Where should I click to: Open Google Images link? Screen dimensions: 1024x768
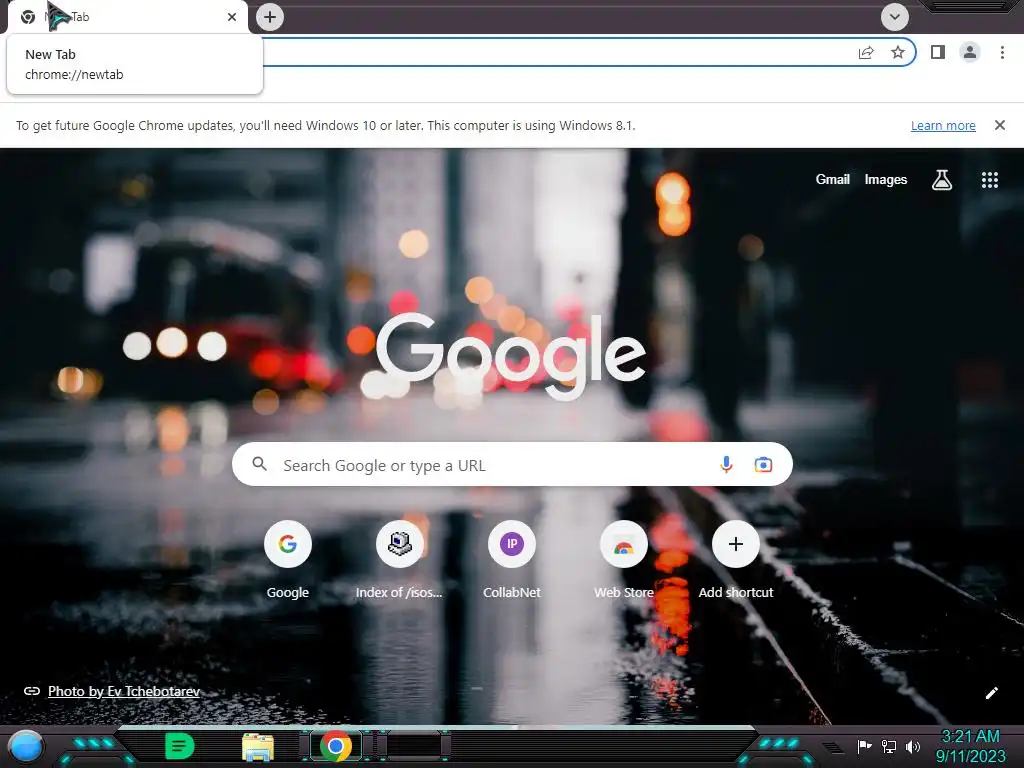(886, 180)
